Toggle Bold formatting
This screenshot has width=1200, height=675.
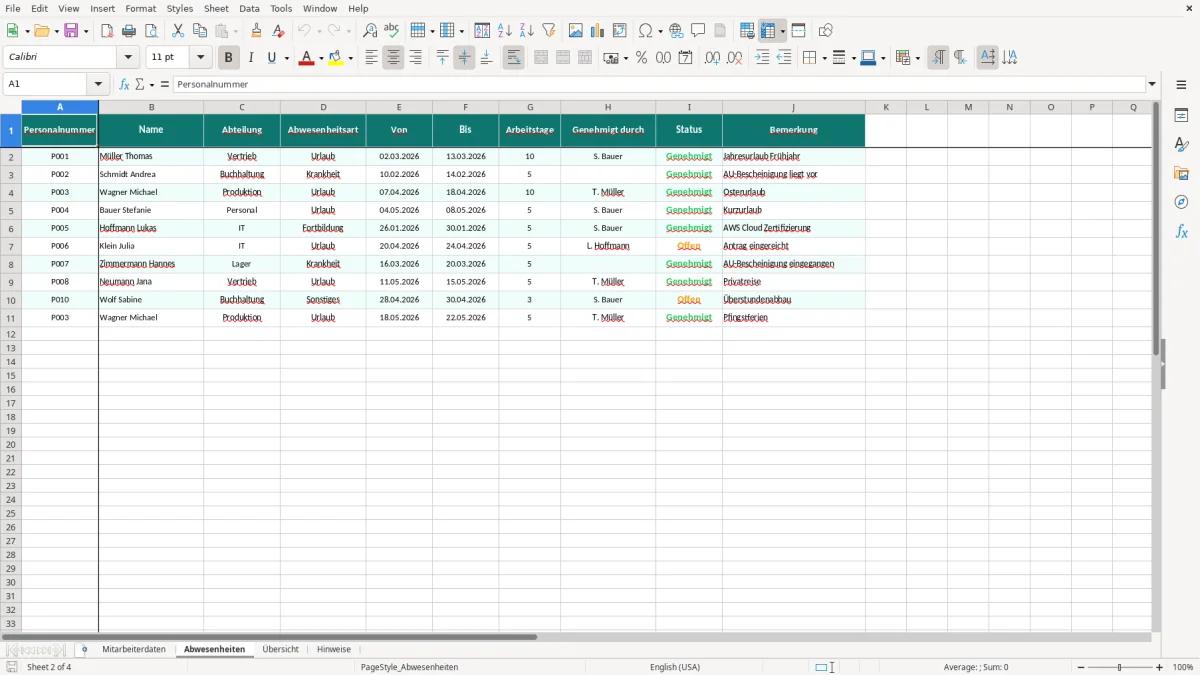(229, 58)
